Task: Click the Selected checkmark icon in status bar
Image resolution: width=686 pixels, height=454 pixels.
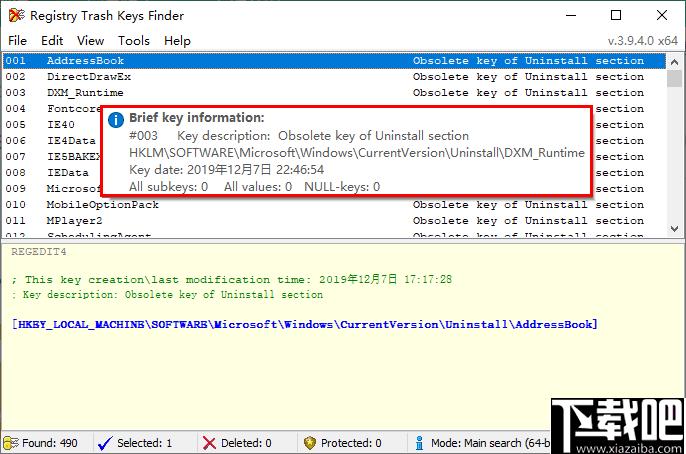Action: [x=105, y=443]
